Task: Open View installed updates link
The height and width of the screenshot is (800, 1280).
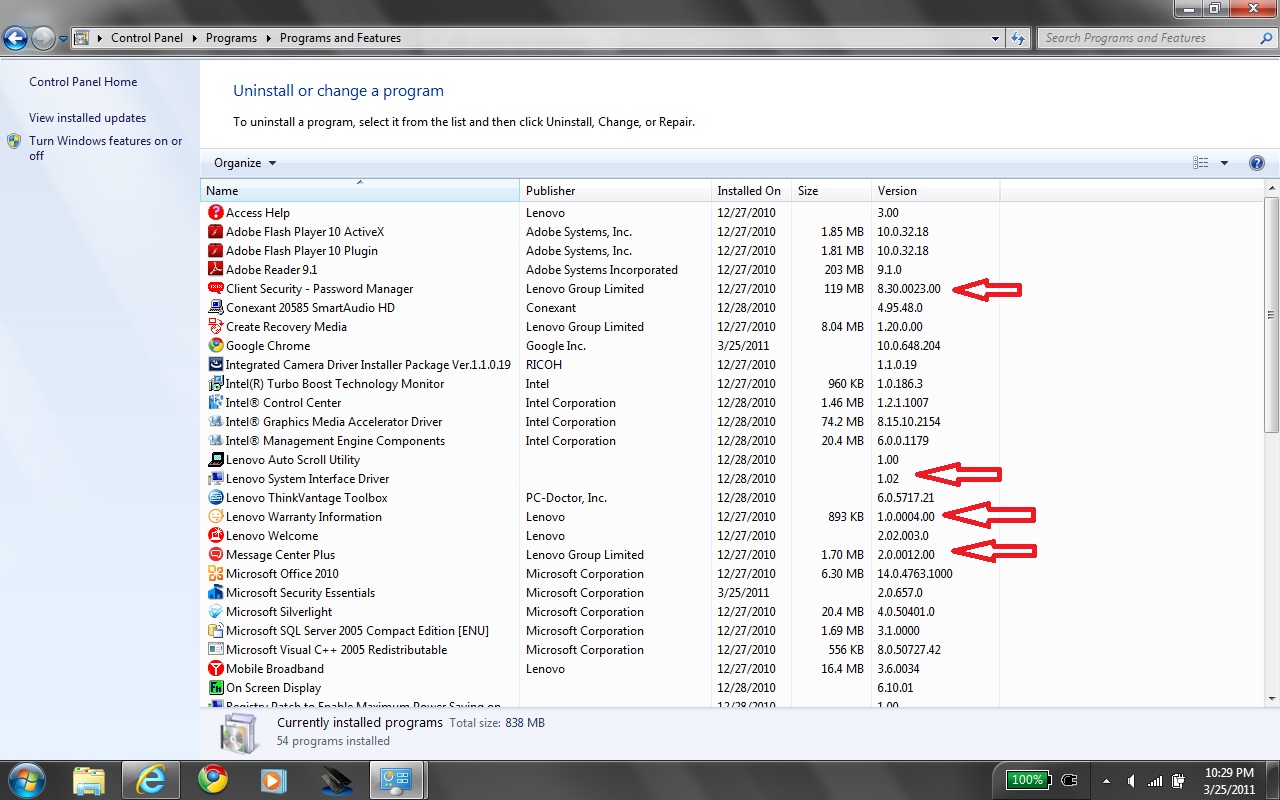Action: [87, 118]
